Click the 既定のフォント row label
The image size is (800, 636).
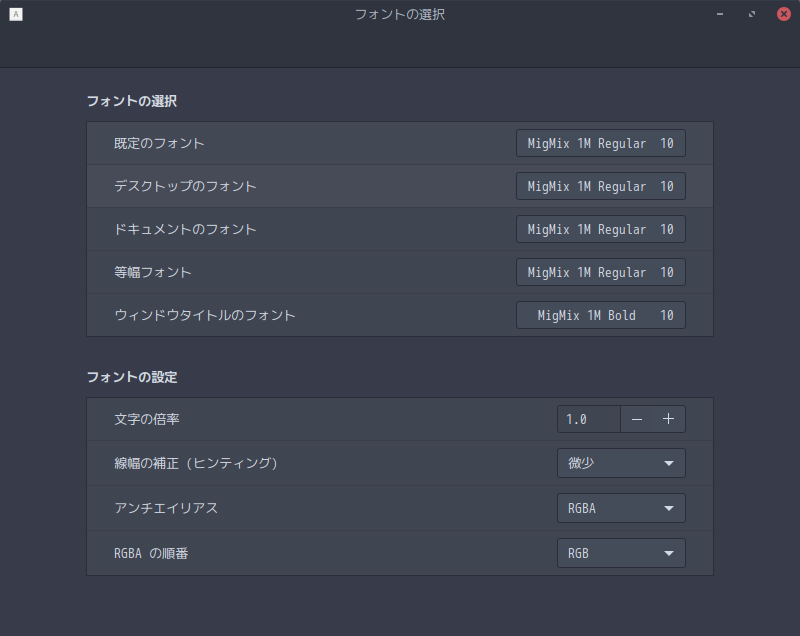160,144
